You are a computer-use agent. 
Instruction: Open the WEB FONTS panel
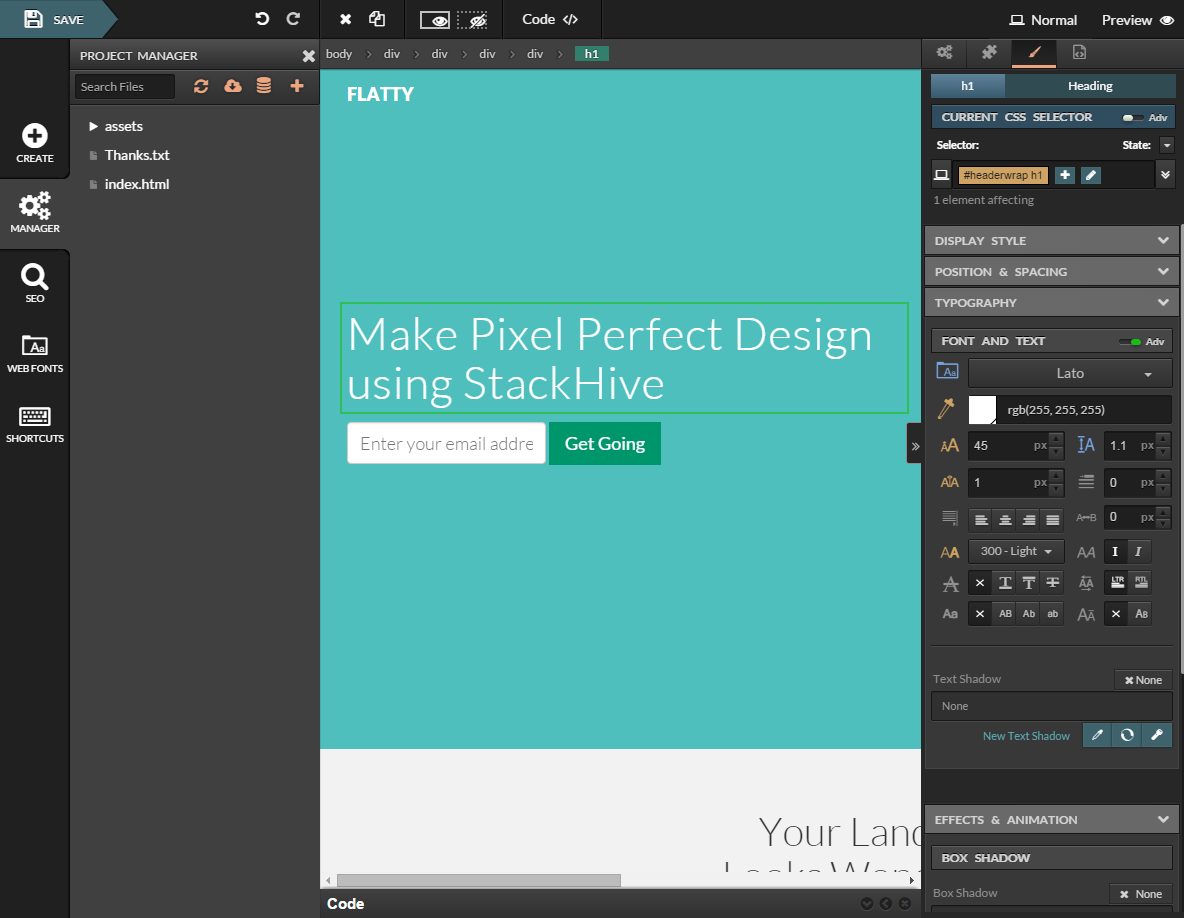click(35, 353)
